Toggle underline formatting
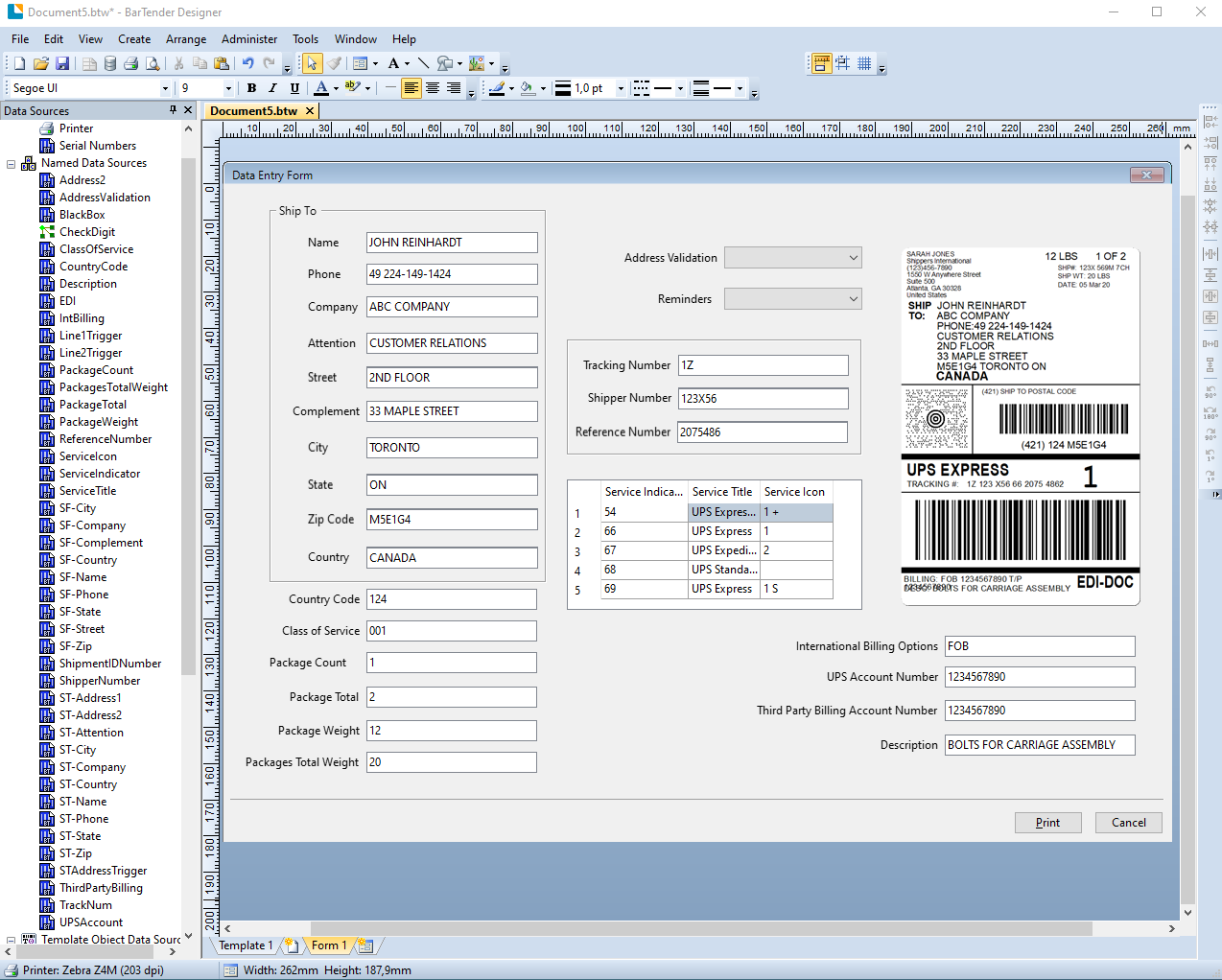Viewport: 1222px width, 980px height. pos(294,88)
